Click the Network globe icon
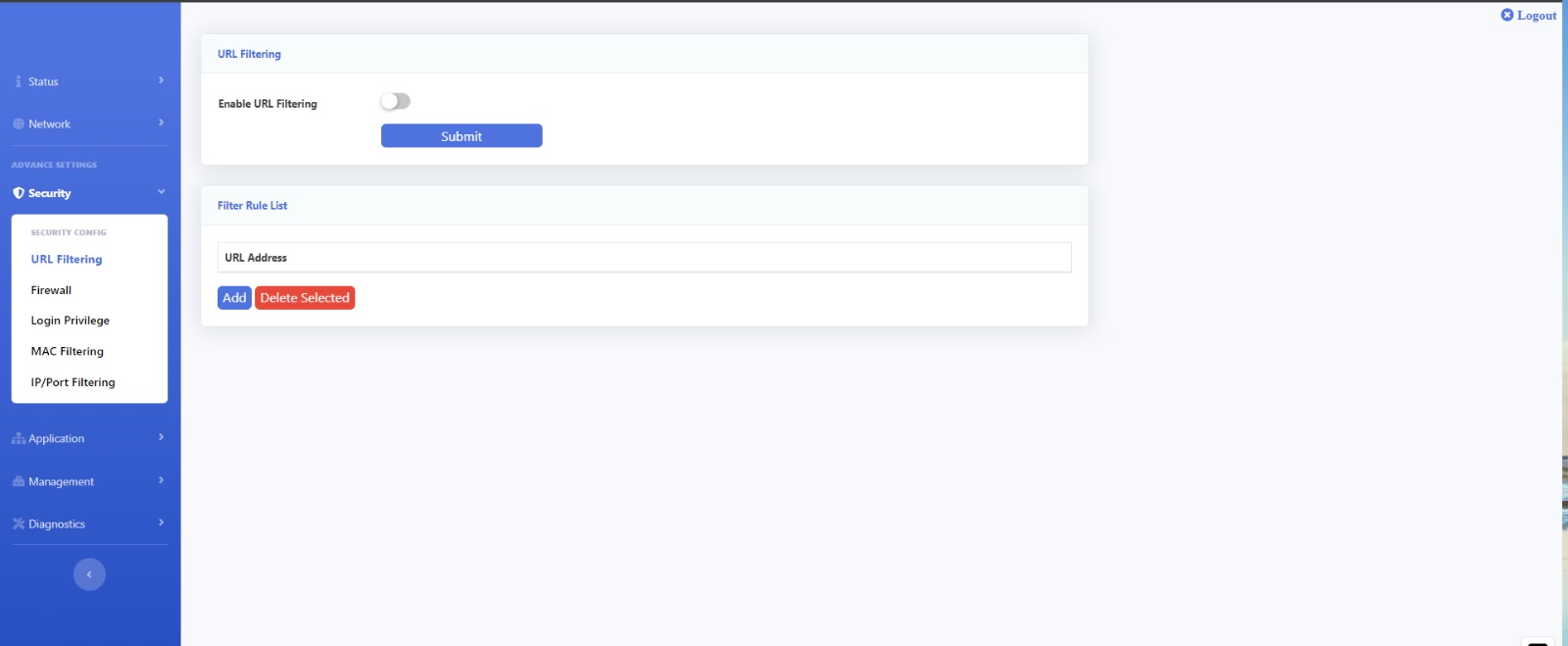The width and height of the screenshot is (1568, 646). tap(19, 124)
